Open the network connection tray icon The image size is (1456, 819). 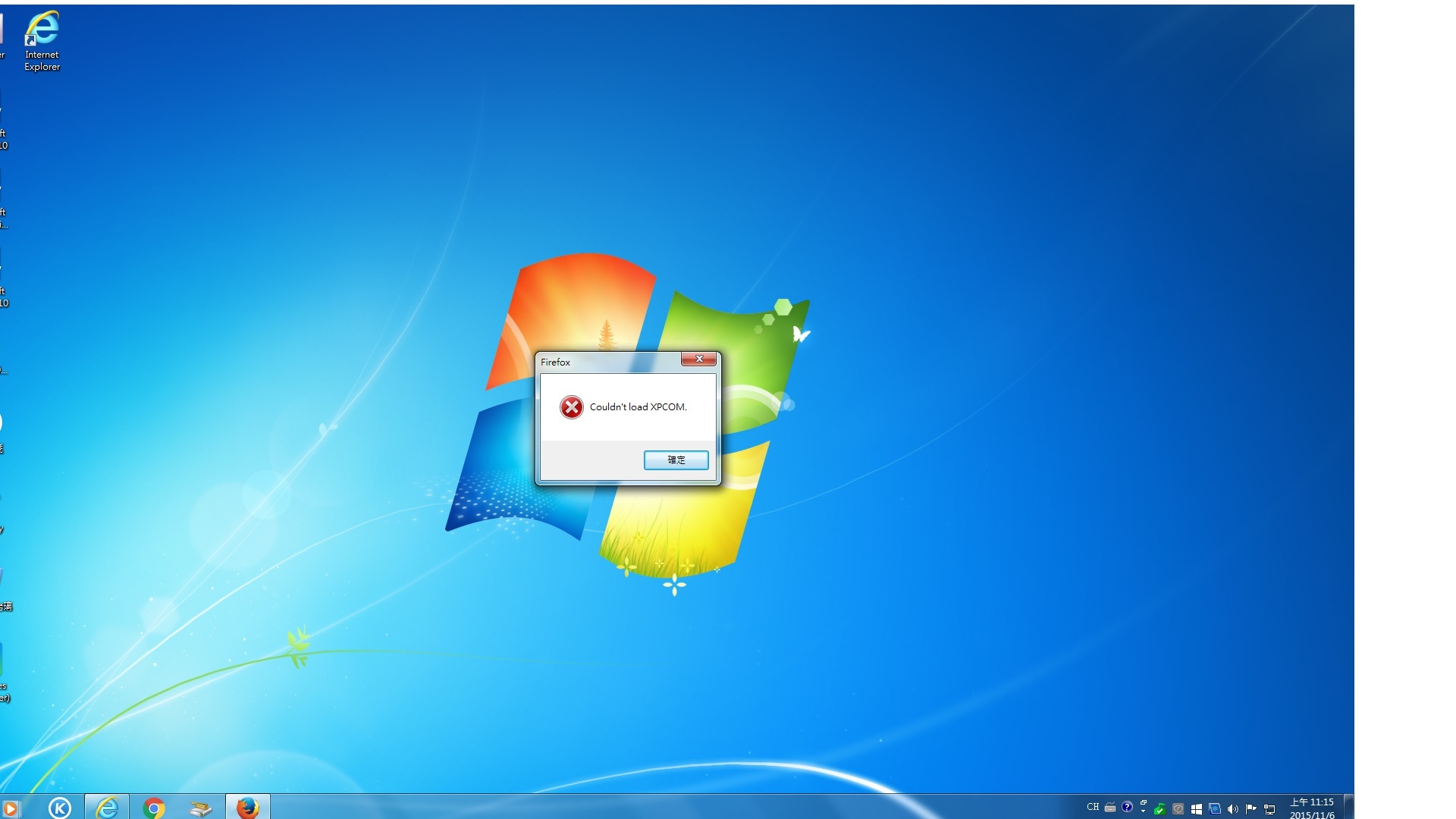point(1269,809)
